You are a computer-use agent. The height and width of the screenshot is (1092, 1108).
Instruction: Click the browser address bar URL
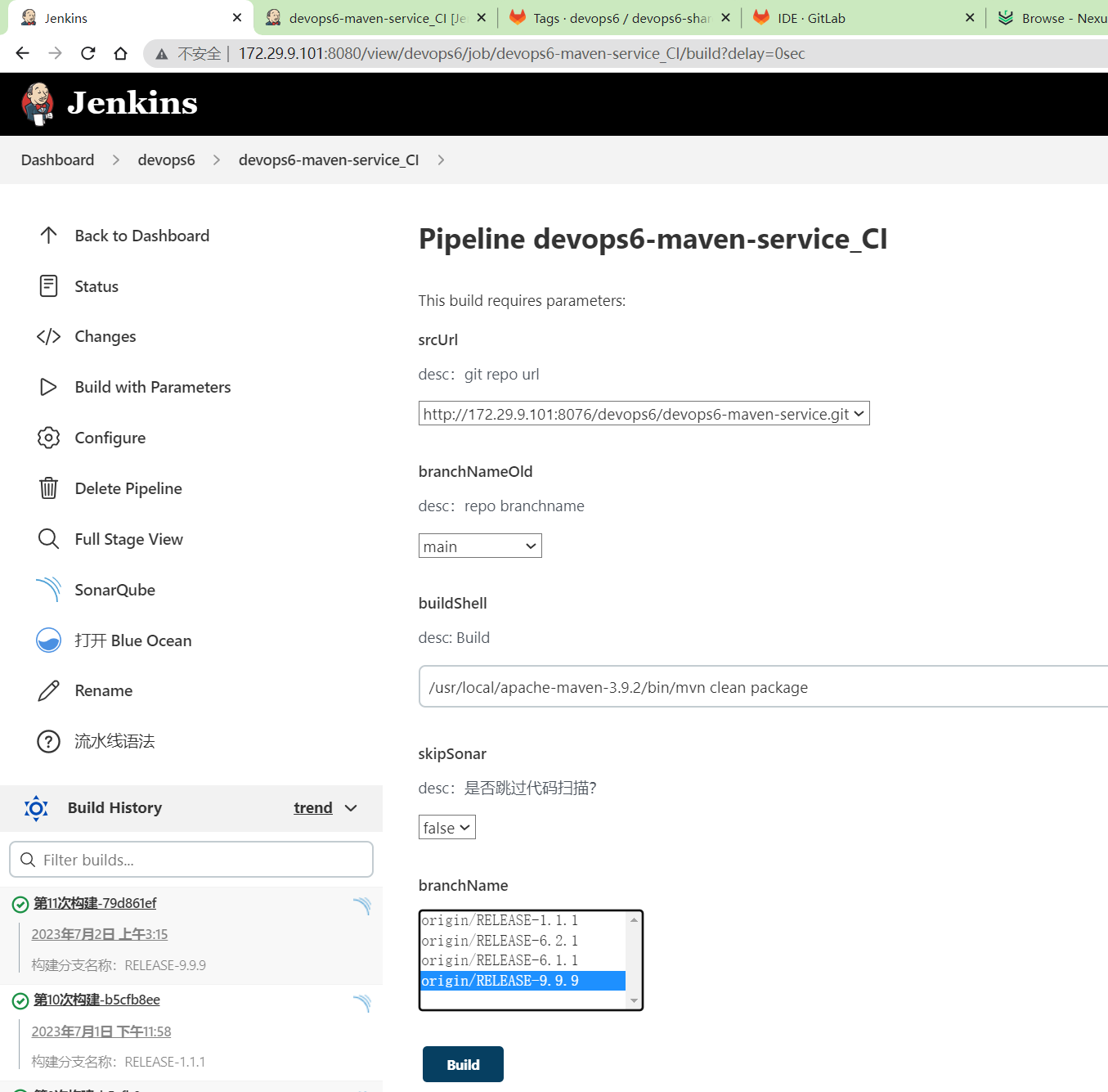pyautogui.click(x=522, y=54)
